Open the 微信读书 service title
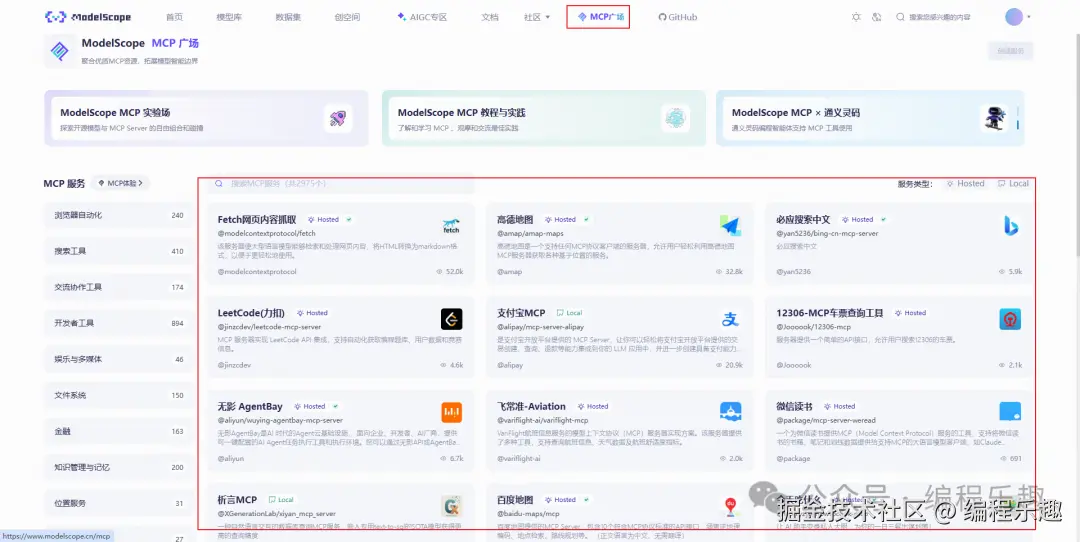1080x542 pixels. [794, 406]
